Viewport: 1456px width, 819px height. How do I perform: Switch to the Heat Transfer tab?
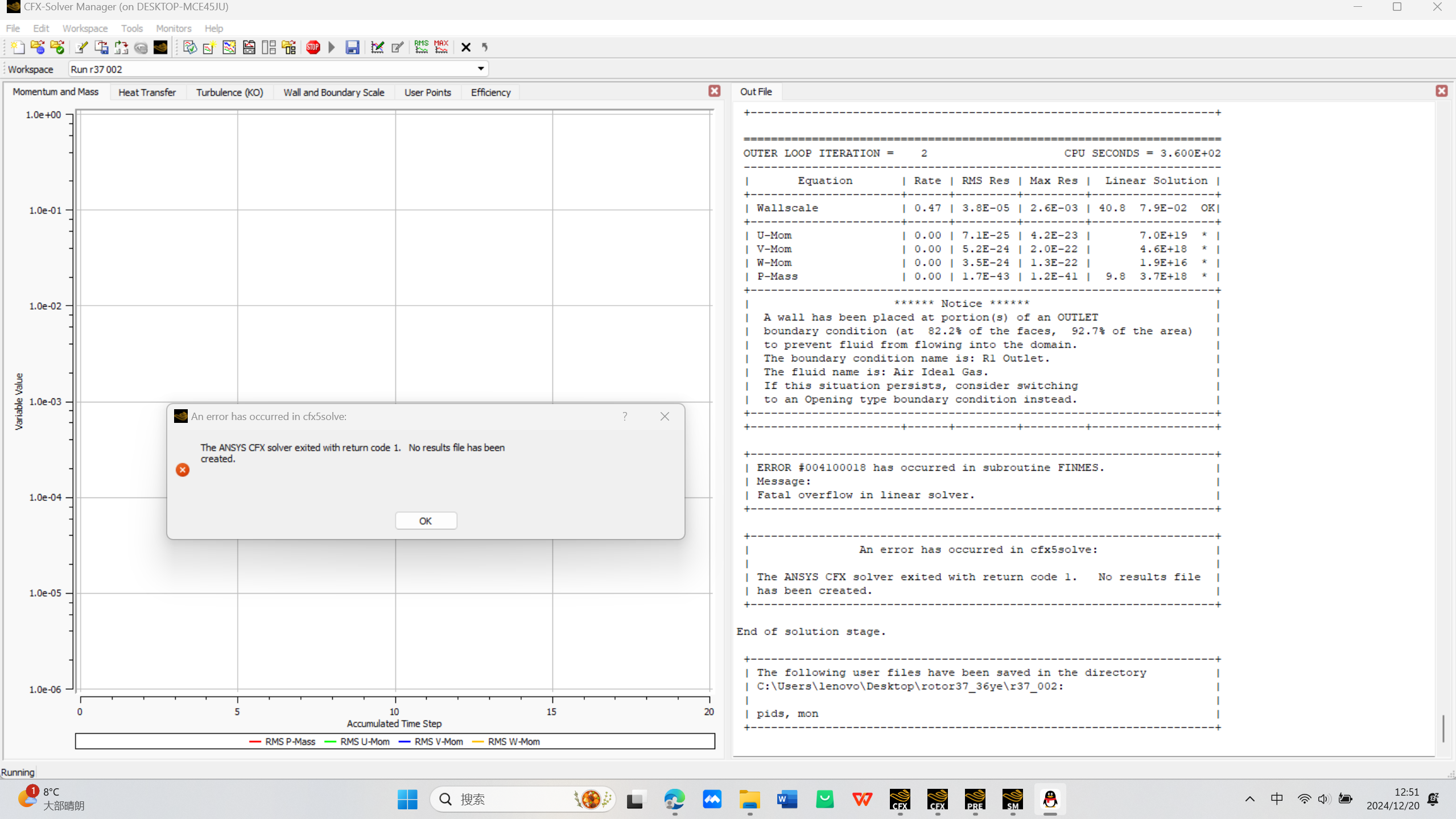[x=147, y=92]
